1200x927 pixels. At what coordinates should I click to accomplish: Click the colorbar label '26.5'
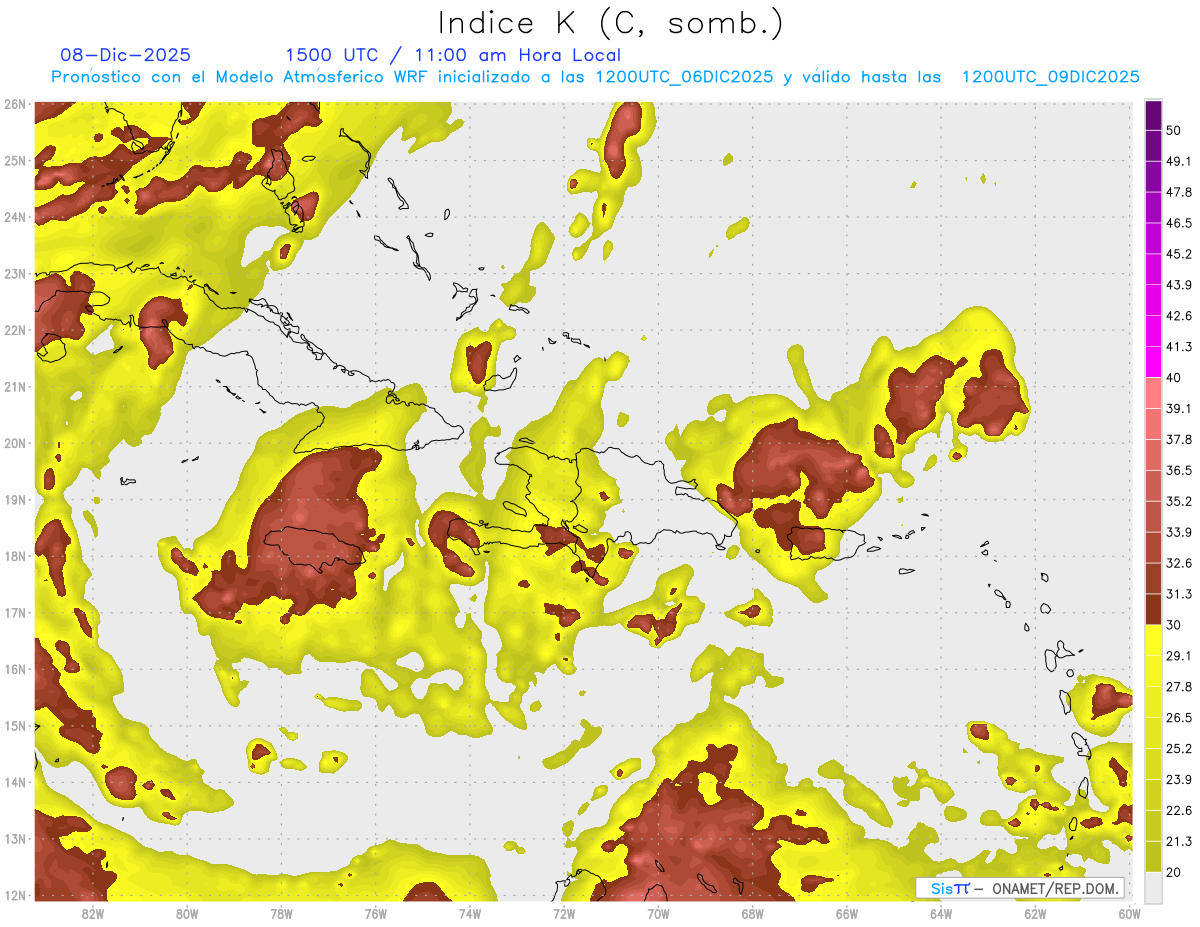(1178, 718)
